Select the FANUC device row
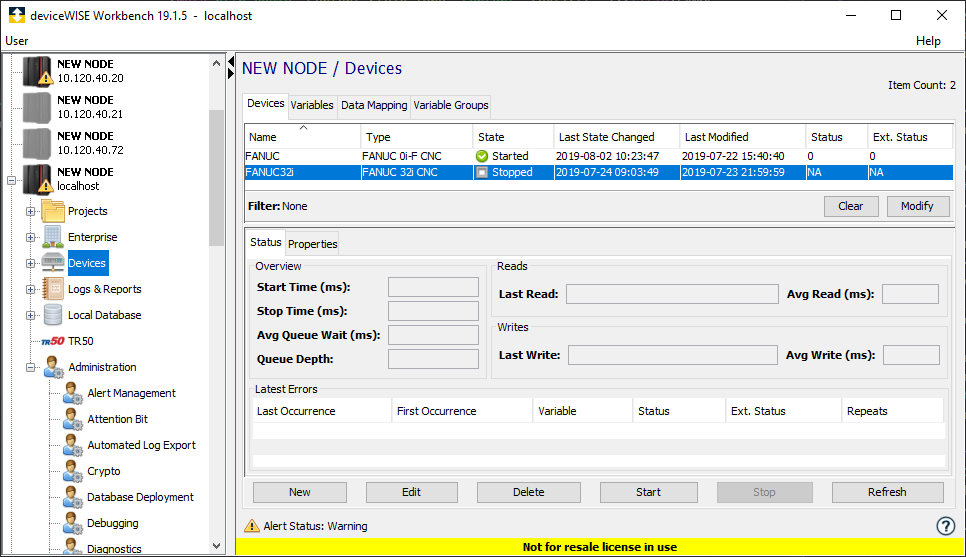966x557 pixels. click(300, 156)
